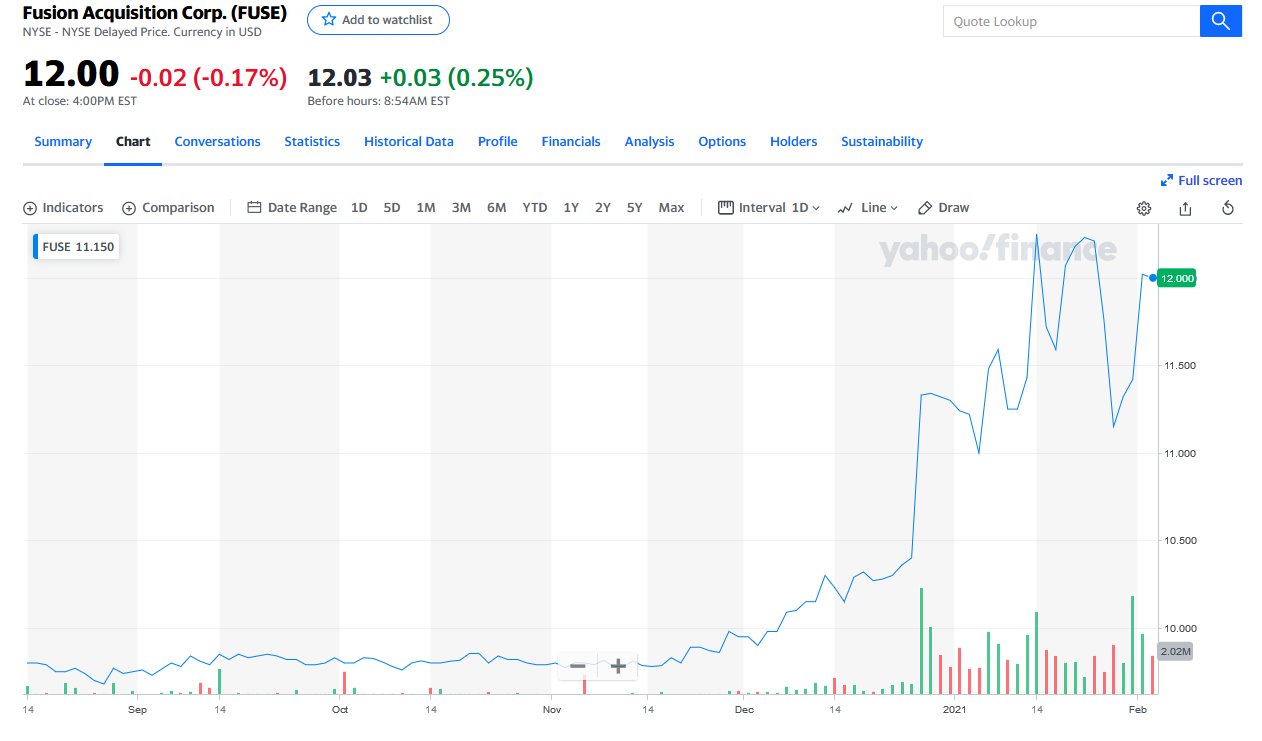The image size is (1262, 741).
Task: Click the blue search magnifier button
Action: (x=1220, y=21)
